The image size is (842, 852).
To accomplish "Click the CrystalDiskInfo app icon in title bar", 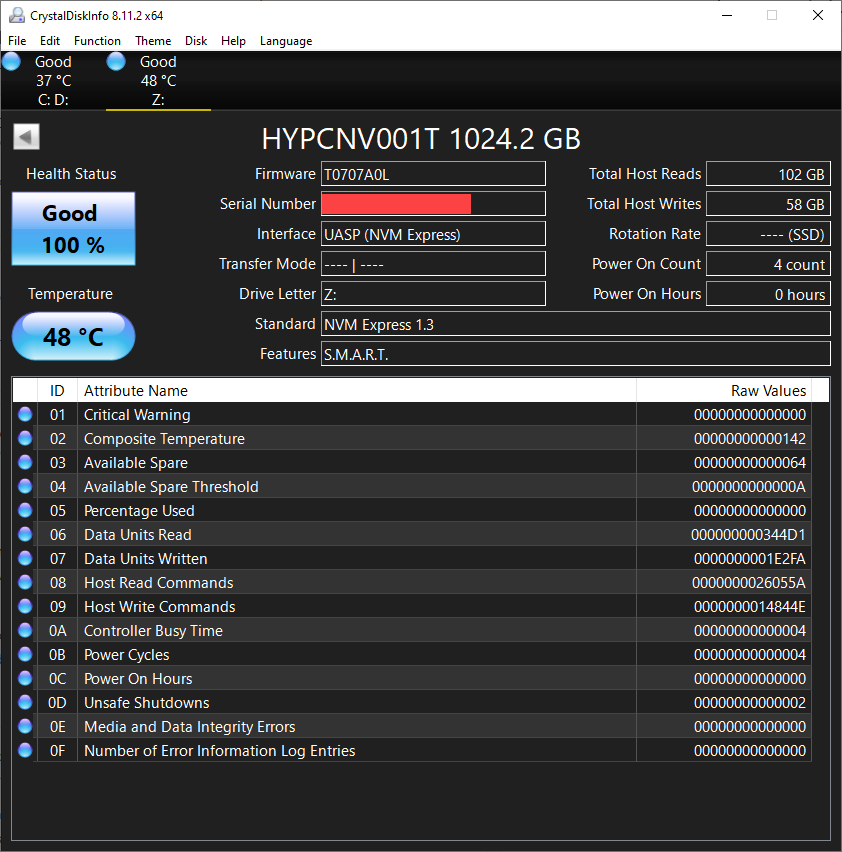I will point(17,15).
